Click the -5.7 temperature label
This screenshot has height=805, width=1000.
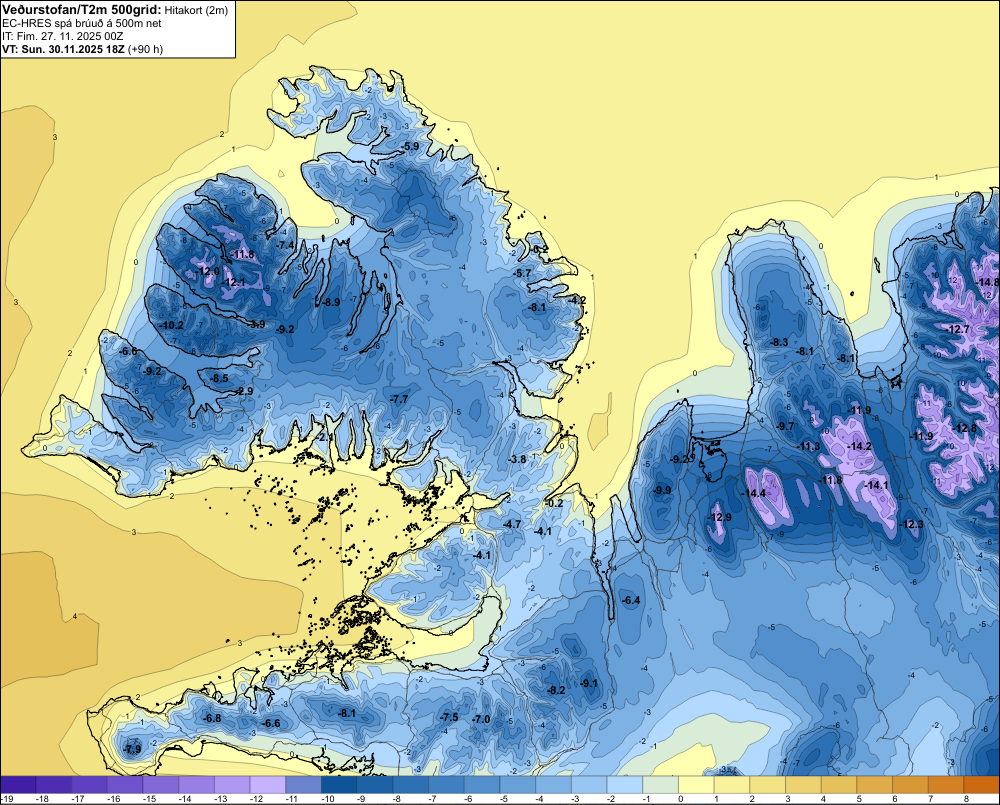click(x=522, y=273)
